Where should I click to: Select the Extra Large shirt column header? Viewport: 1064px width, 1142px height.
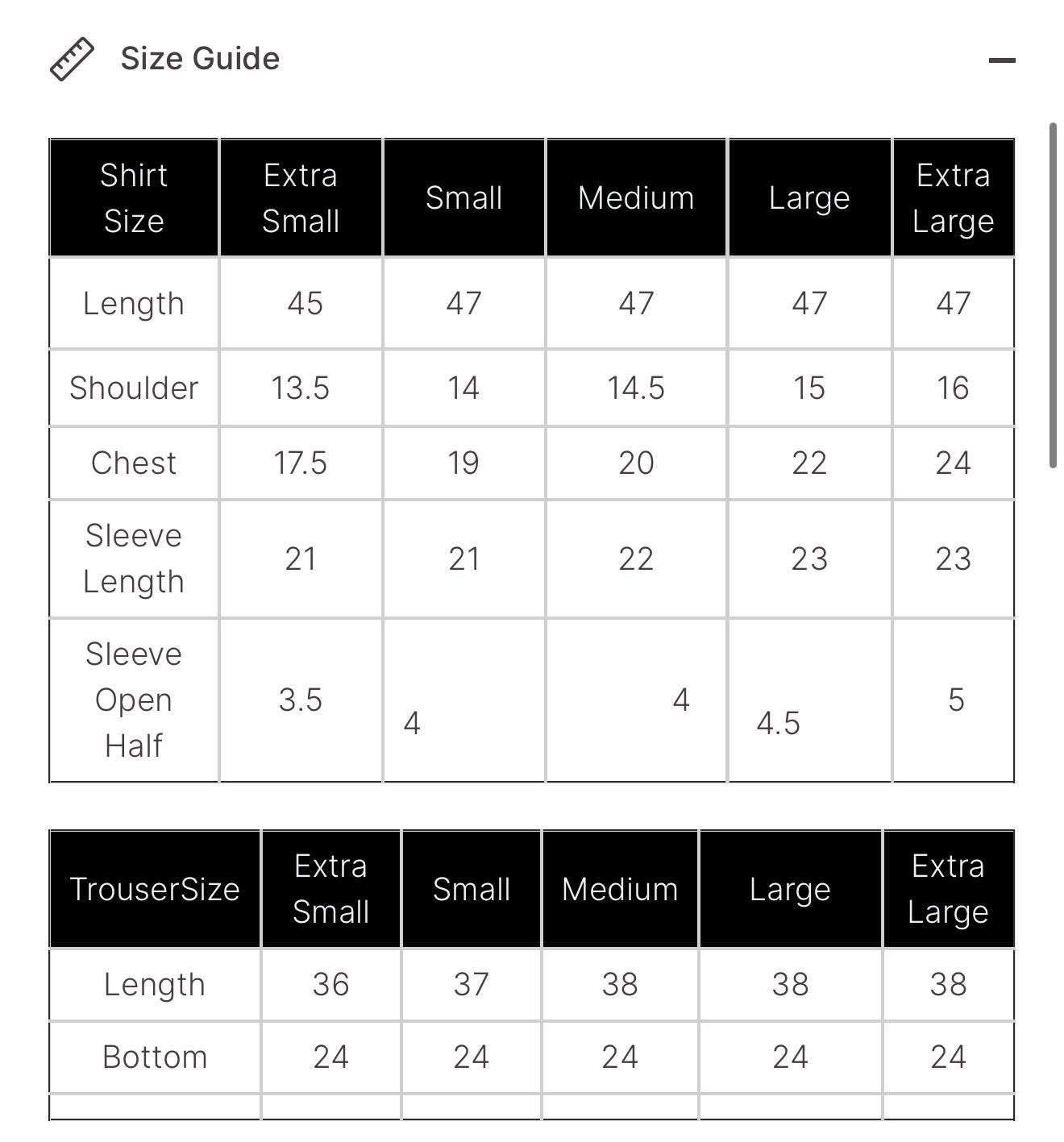pos(953,198)
